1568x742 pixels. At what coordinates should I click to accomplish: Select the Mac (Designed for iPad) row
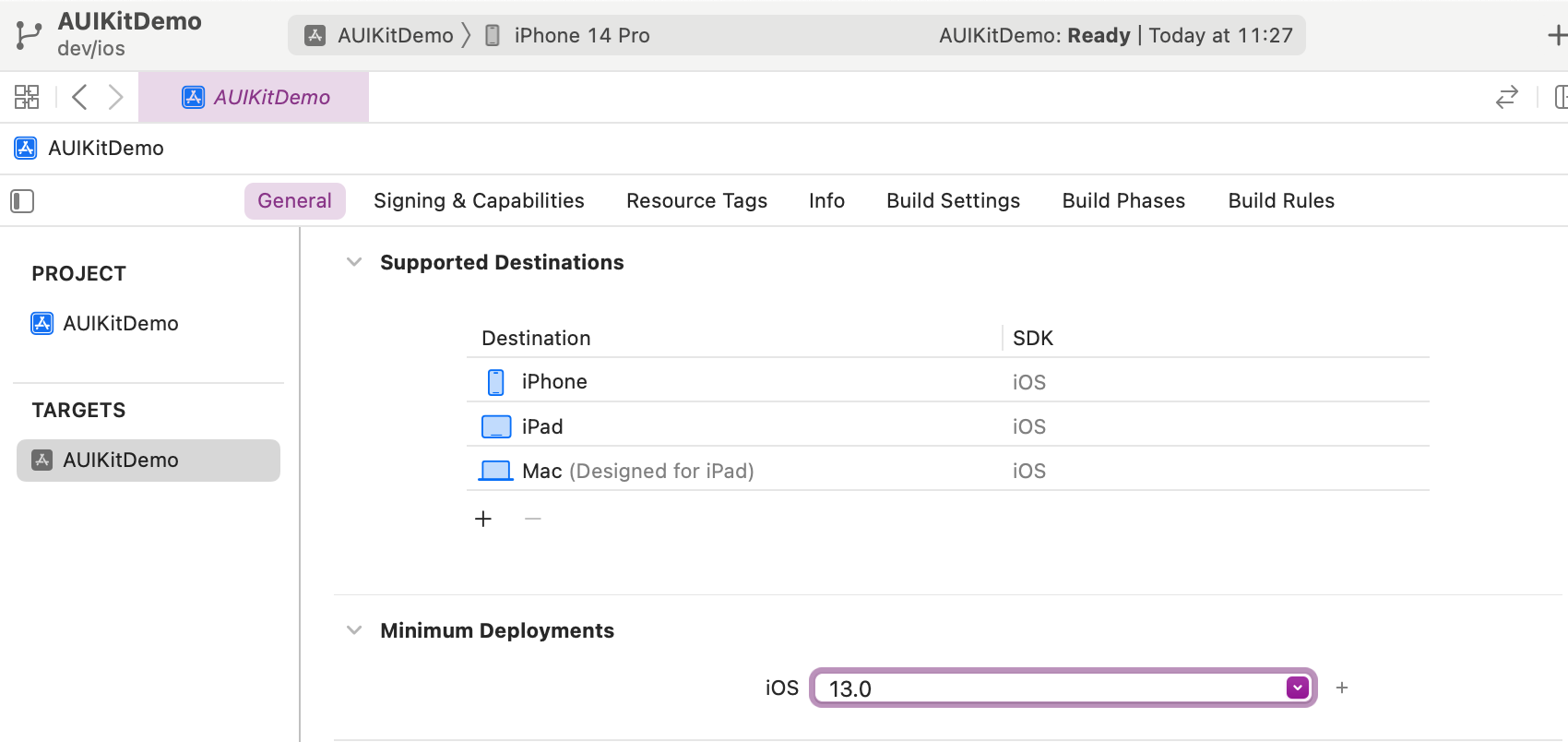(x=948, y=471)
